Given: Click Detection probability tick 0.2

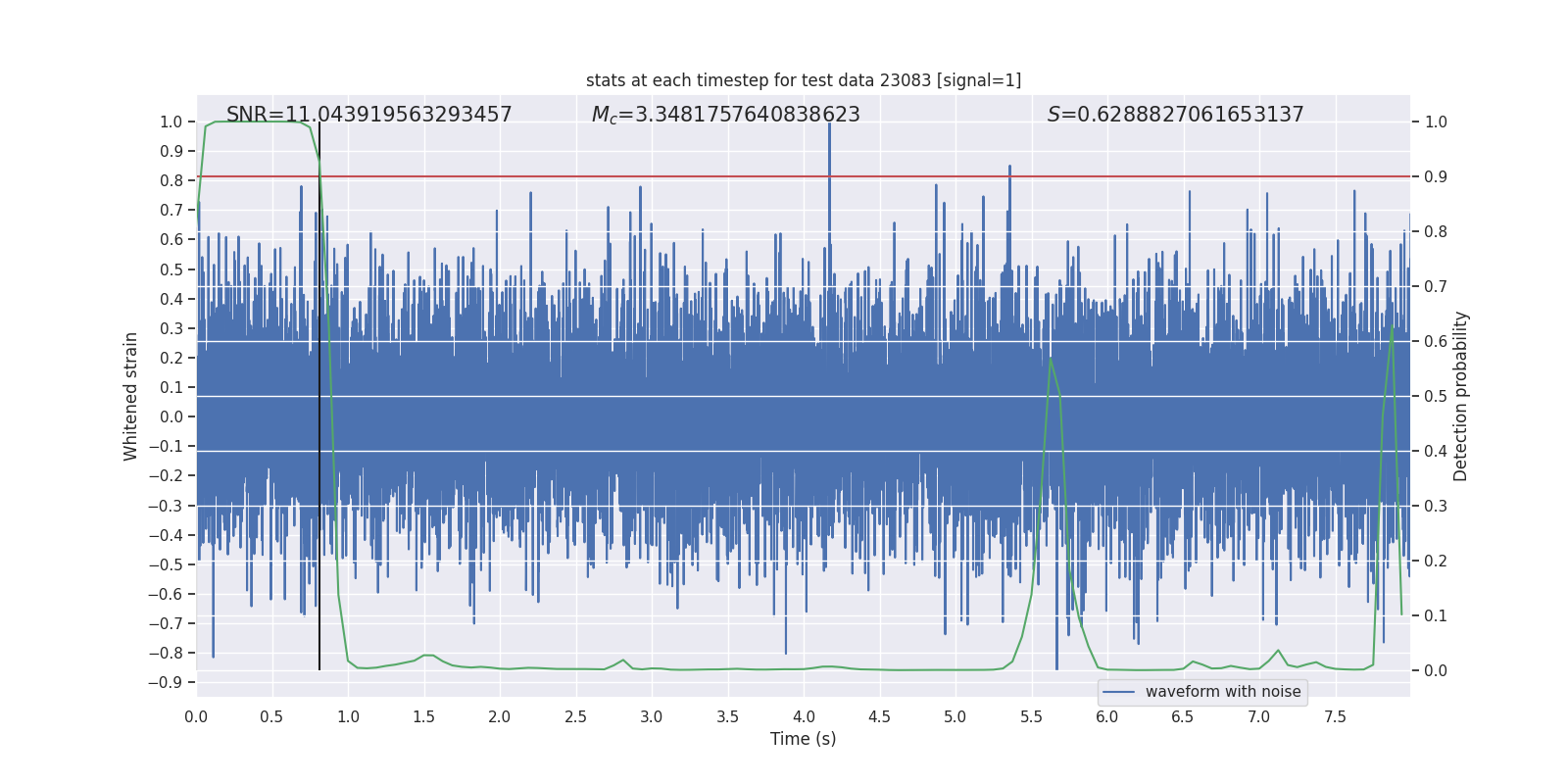Looking at the screenshot, I should pyautogui.click(x=1436, y=561).
